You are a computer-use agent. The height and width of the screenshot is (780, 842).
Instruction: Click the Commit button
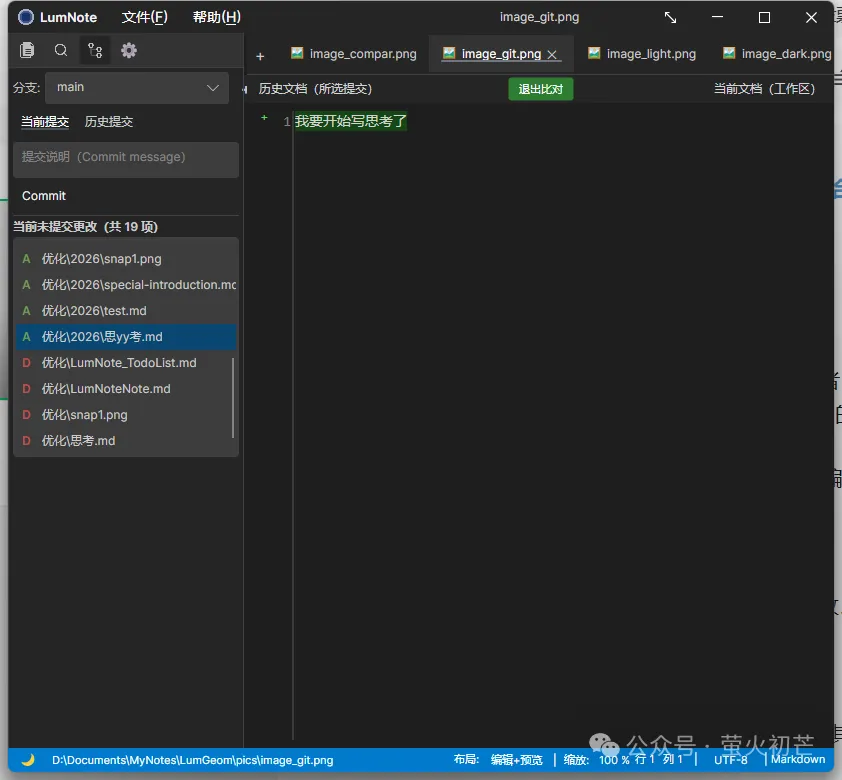[x=44, y=196]
